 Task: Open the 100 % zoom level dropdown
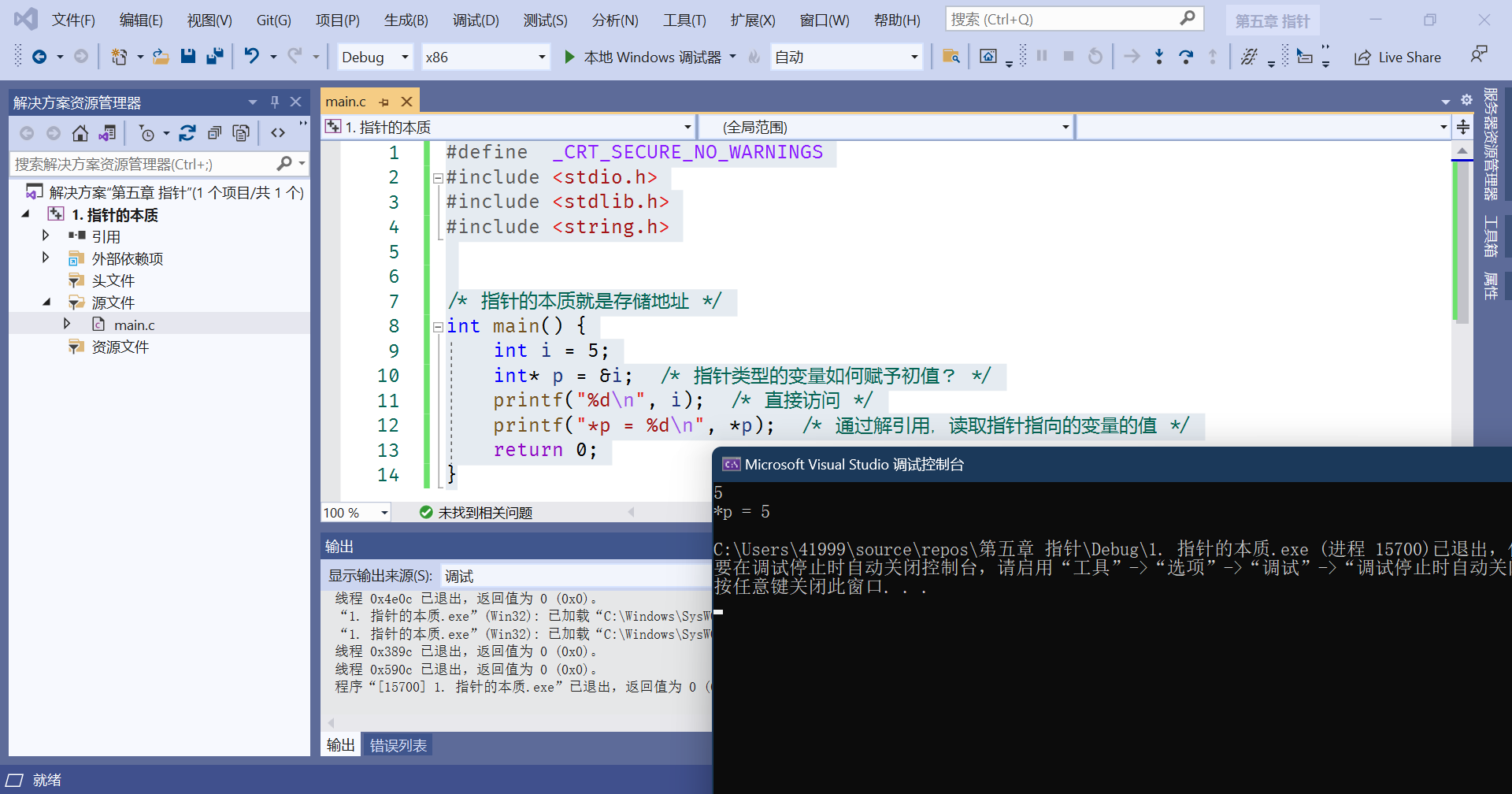tap(356, 513)
